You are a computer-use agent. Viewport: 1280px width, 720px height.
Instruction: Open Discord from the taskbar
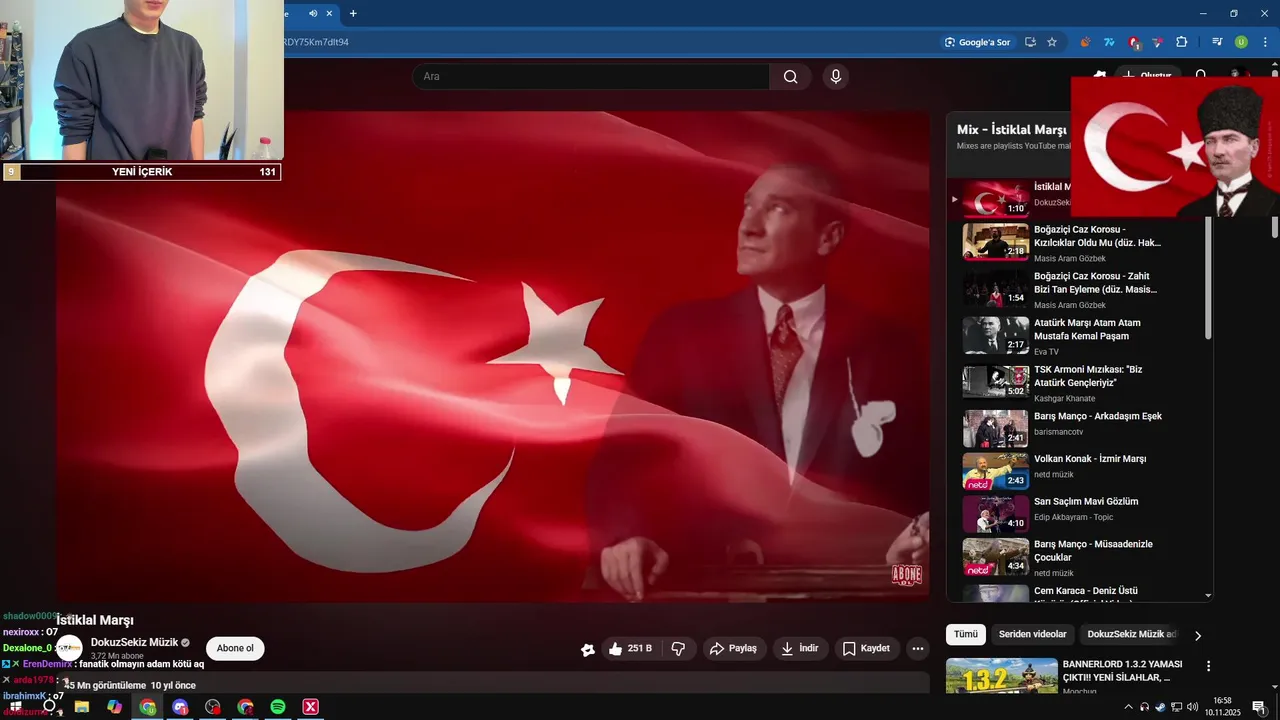[x=180, y=707]
